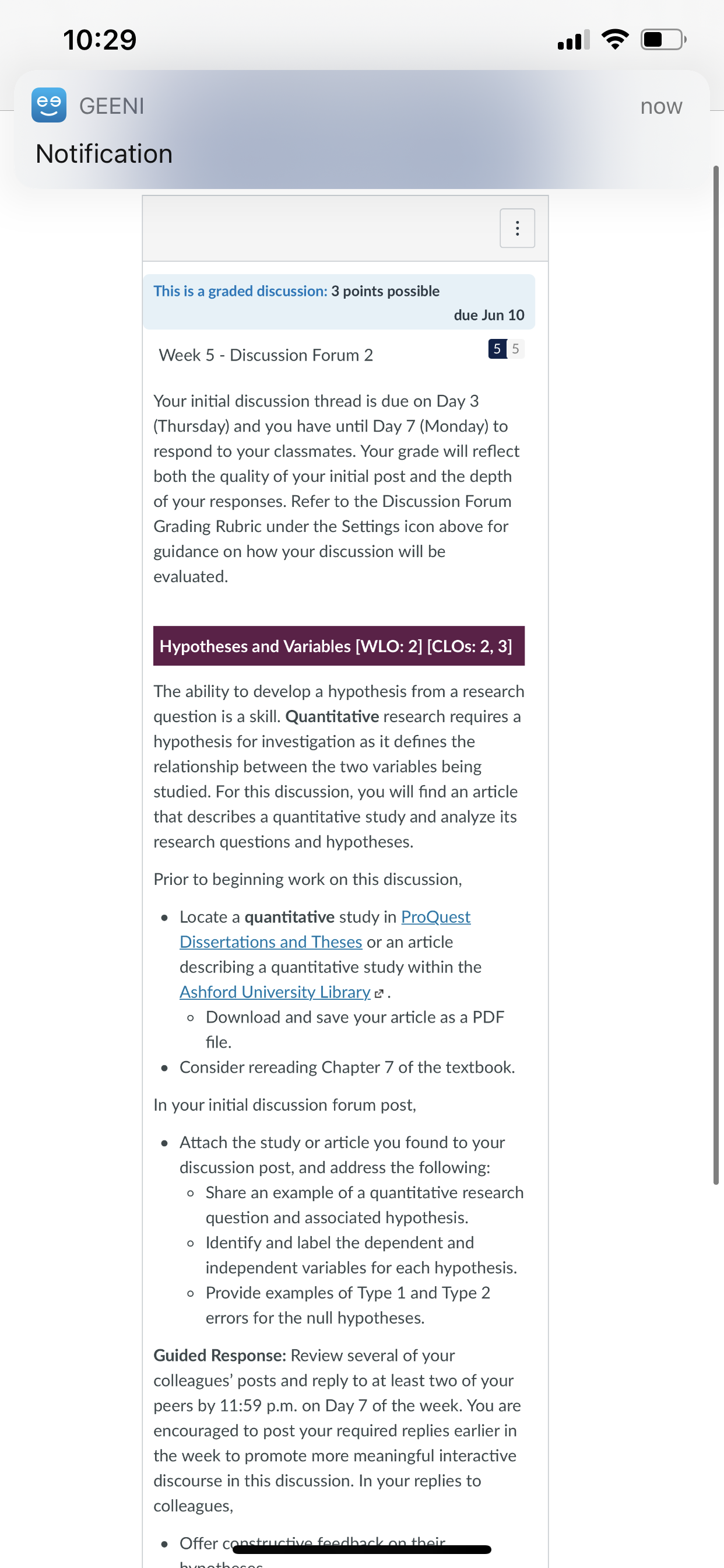Tap the gray total replies badge 5
Screen dimensions: 724x1568
tap(515, 349)
